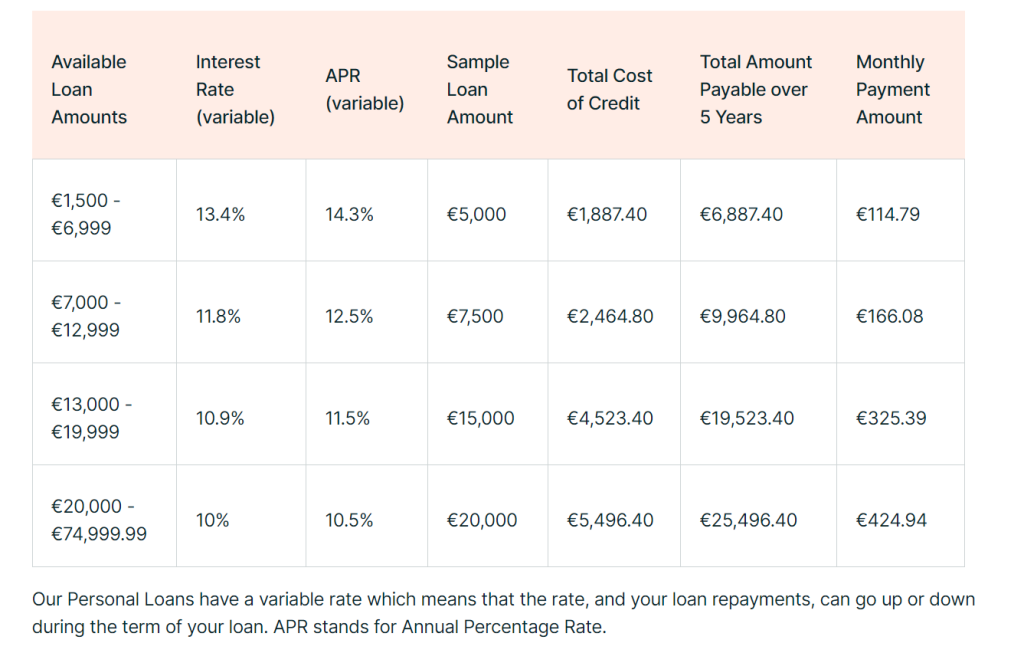The width and height of the screenshot is (1024, 653).
Task: Select the Sample Loan Amount header
Action: click(479, 89)
